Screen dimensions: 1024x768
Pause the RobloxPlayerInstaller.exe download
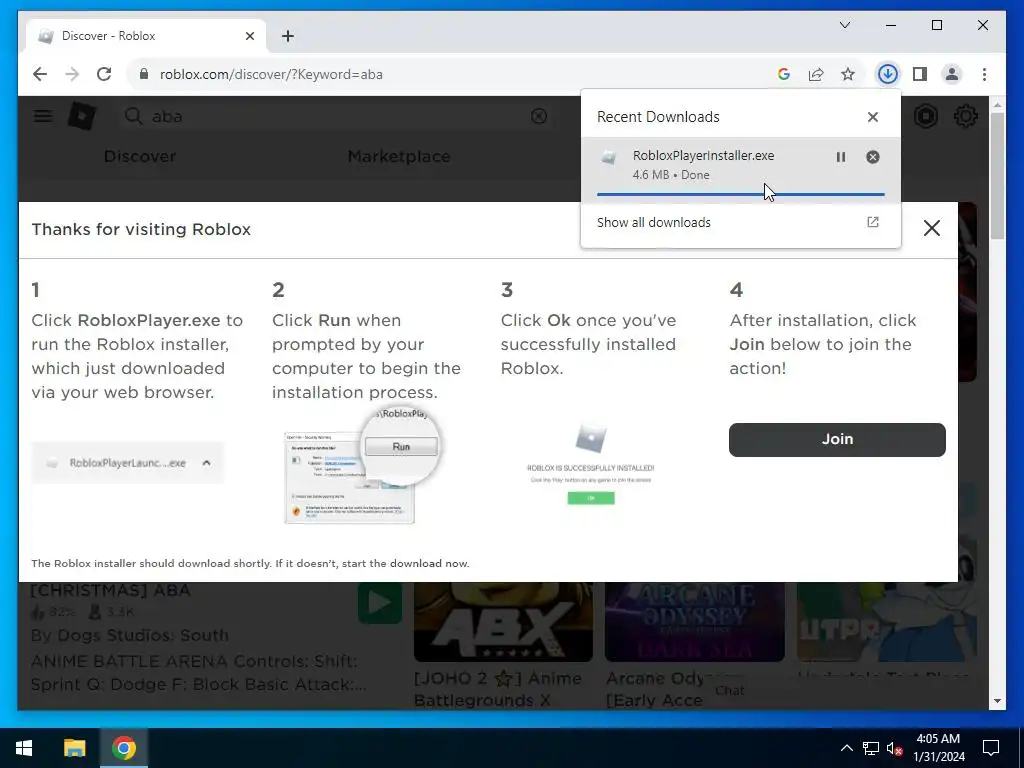pyautogui.click(x=840, y=157)
